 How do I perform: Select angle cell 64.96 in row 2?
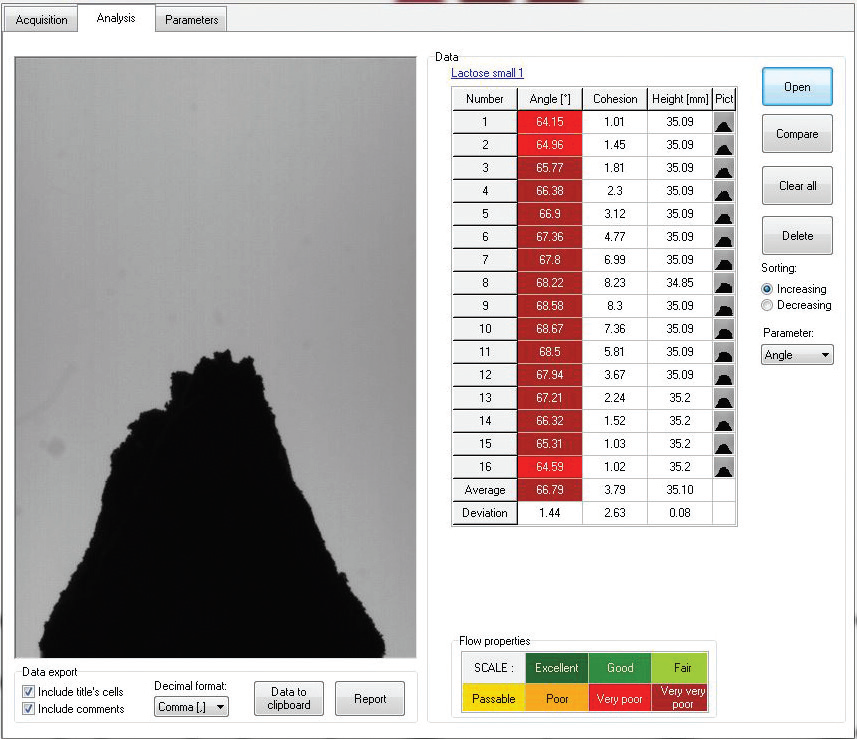tap(550, 145)
